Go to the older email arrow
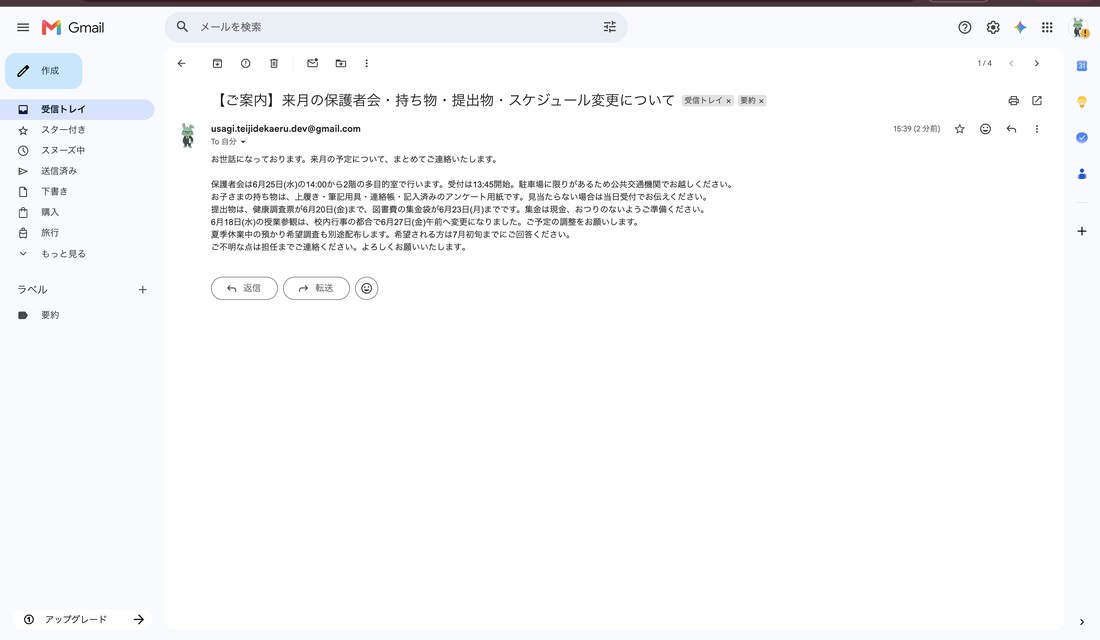The height and width of the screenshot is (640, 1100). tap(1036, 63)
